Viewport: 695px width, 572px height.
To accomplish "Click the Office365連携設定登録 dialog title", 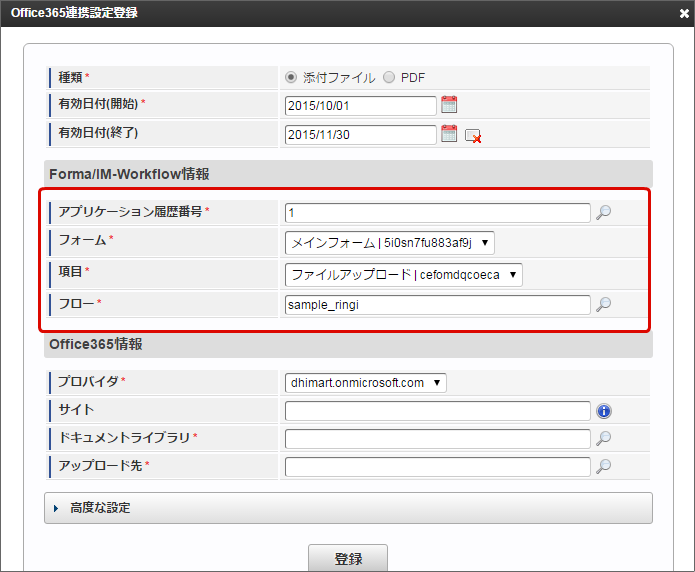I will tap(74, 13).
